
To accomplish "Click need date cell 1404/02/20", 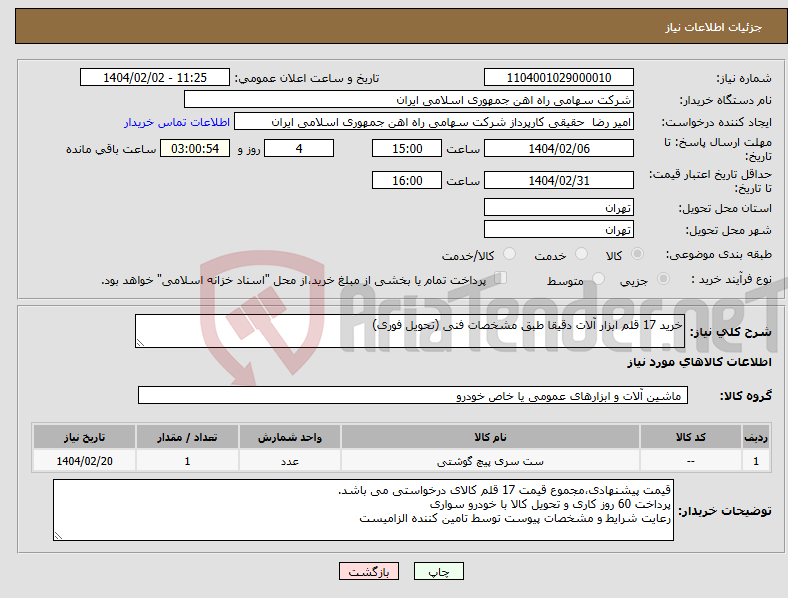I will [x=84, y=461].
